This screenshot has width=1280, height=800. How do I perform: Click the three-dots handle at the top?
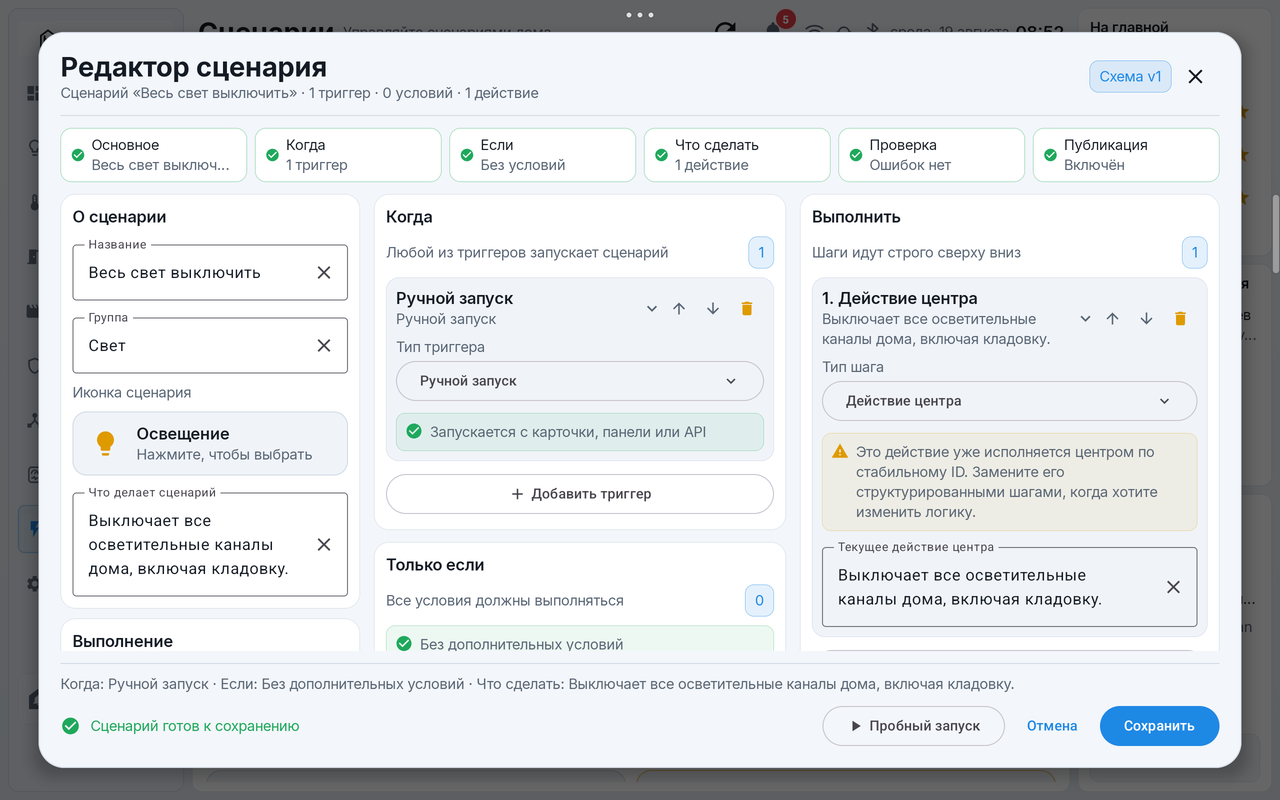pos(640,15)
